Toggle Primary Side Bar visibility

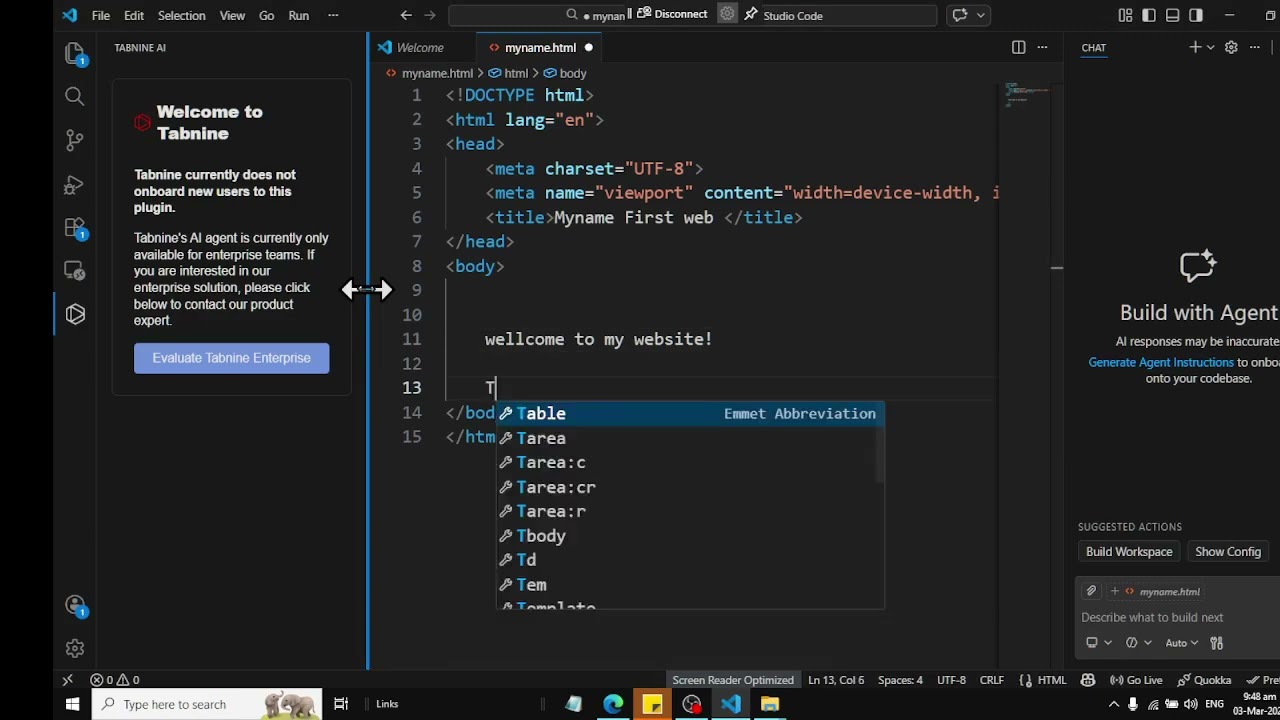[1149, 15]
